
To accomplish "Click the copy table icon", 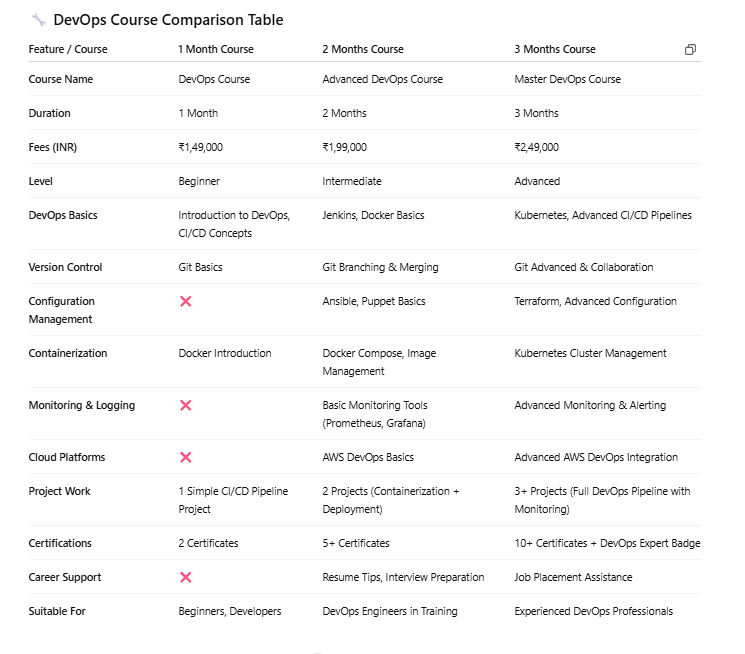I will click(x=690, y=50).
